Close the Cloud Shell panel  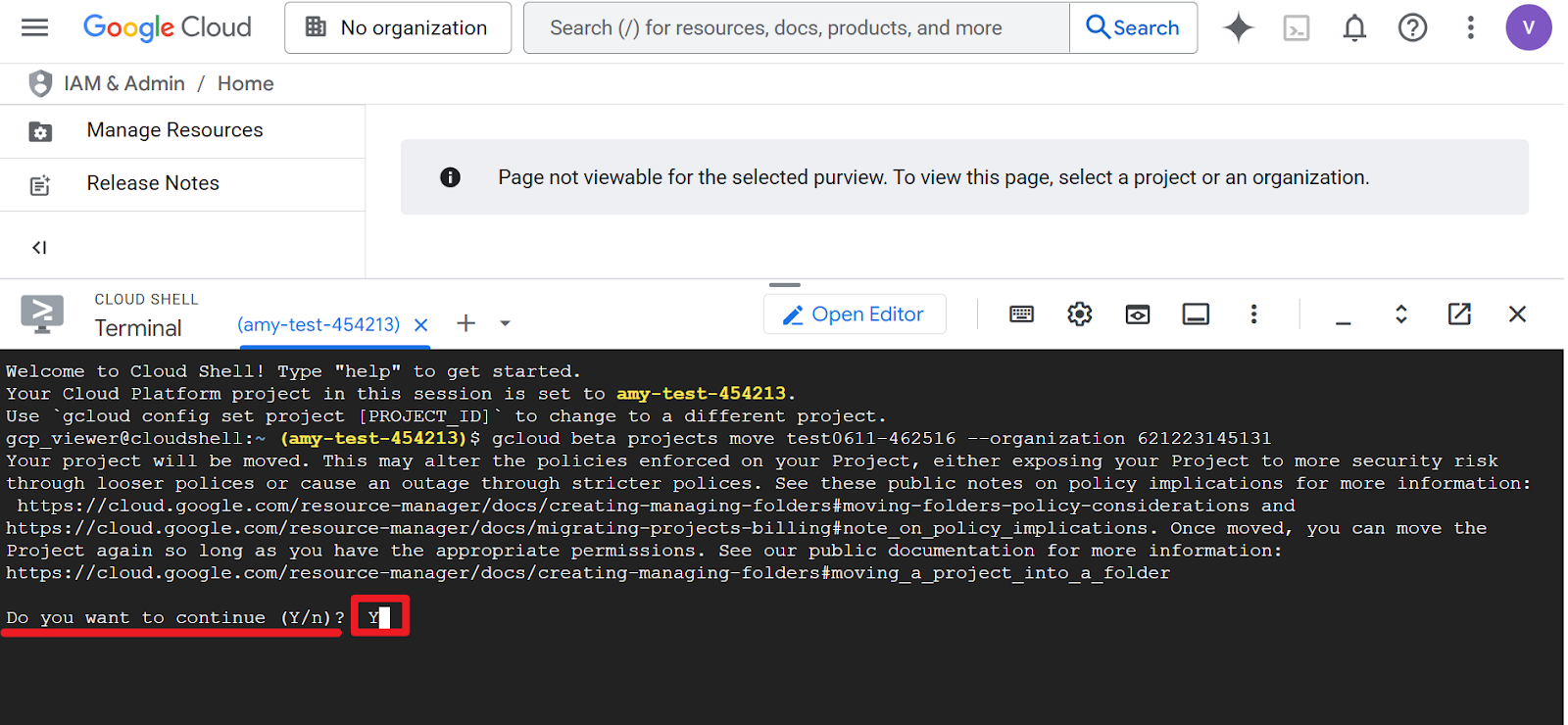(1517, 314)
